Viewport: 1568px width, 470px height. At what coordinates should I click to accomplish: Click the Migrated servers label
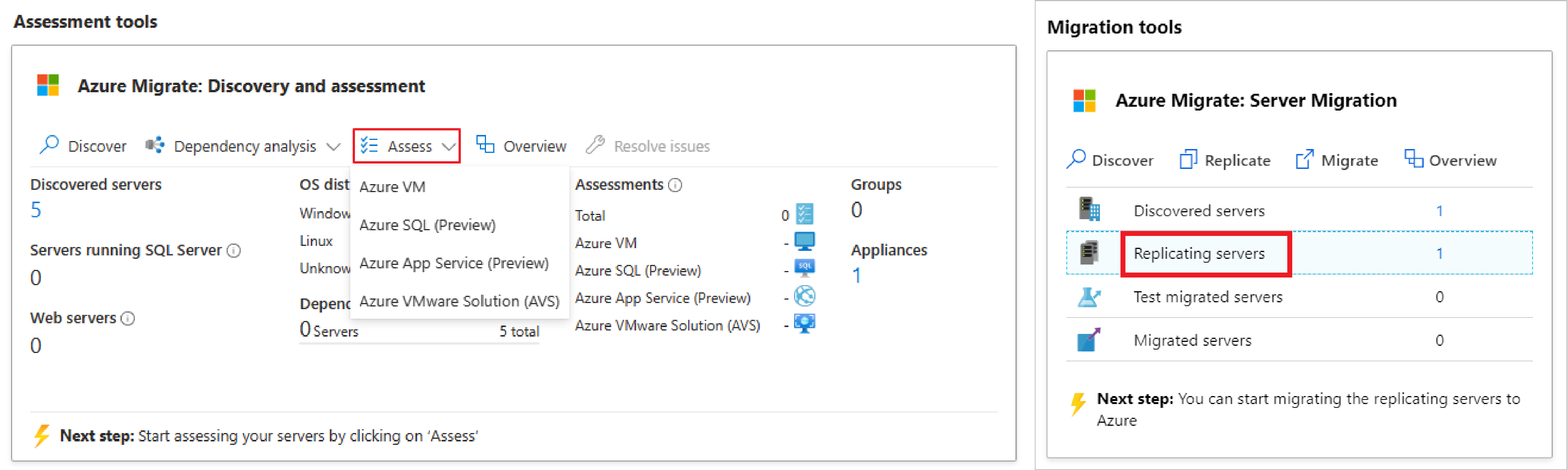[1192, 340]
